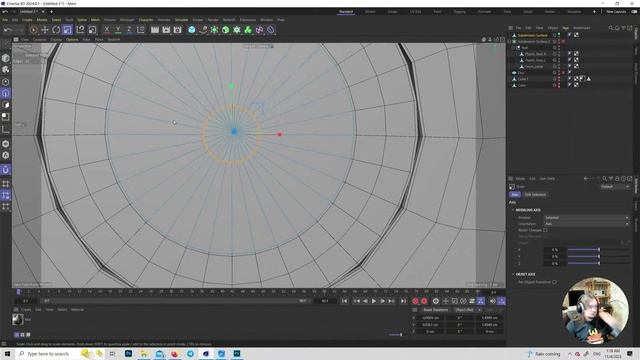The image size is (640, 360).
Task: Open the File menu
Action: tap(5, 20)
